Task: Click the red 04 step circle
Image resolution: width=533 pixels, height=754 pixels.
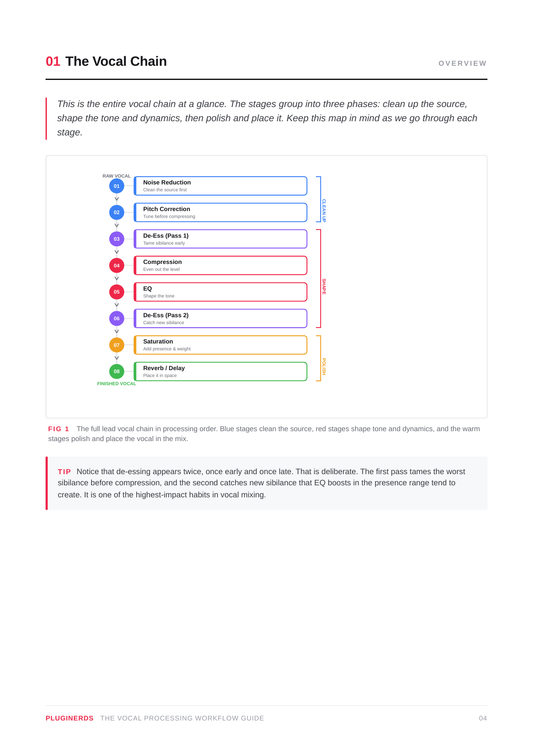Action: 116,265
